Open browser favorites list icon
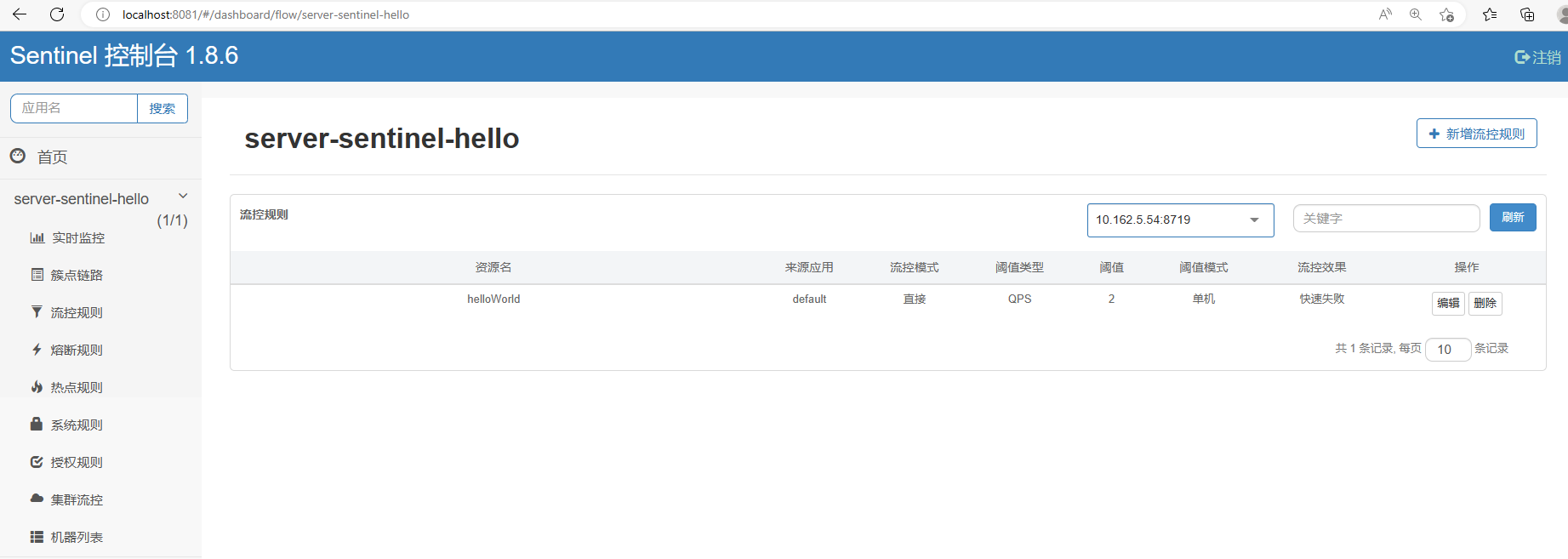1568x559 pixels. point(1490,14)
